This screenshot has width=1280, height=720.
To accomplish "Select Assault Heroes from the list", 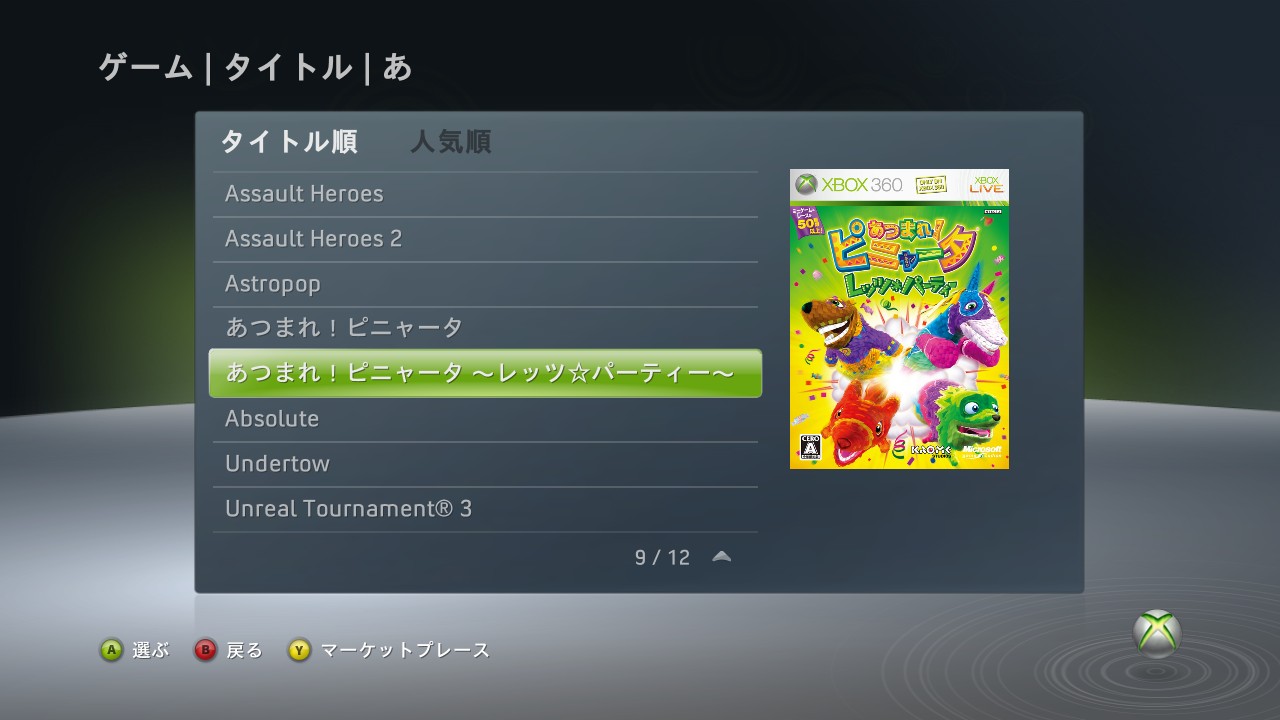I will pos(485,194).
